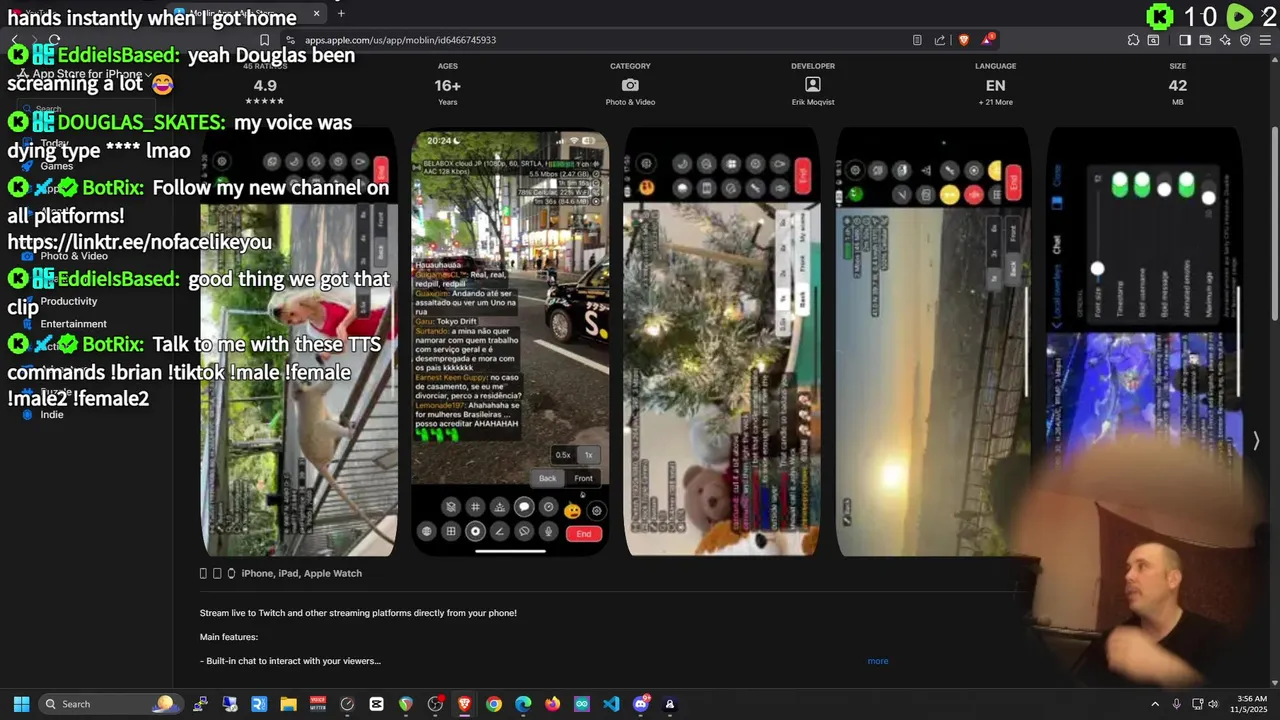The height and width of the screenshot is (720, 1280).
Task: Open the clock showing 3:56 AM
Action: [1251, 704]
